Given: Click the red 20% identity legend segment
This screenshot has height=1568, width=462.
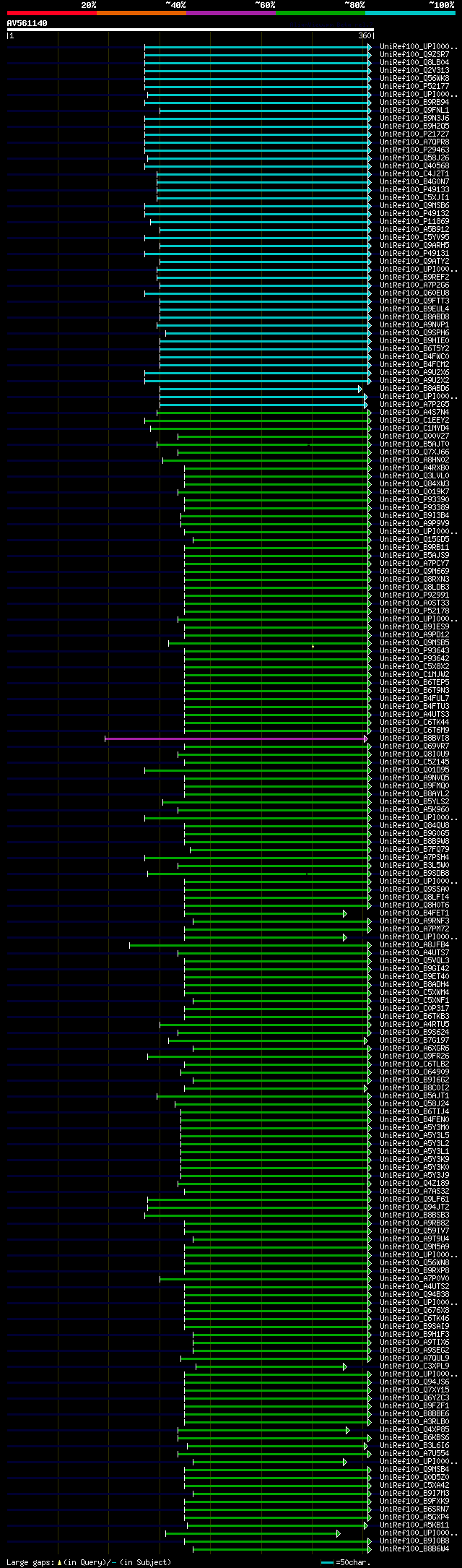Looking at the screenshot, I should [x=52, y=13].
